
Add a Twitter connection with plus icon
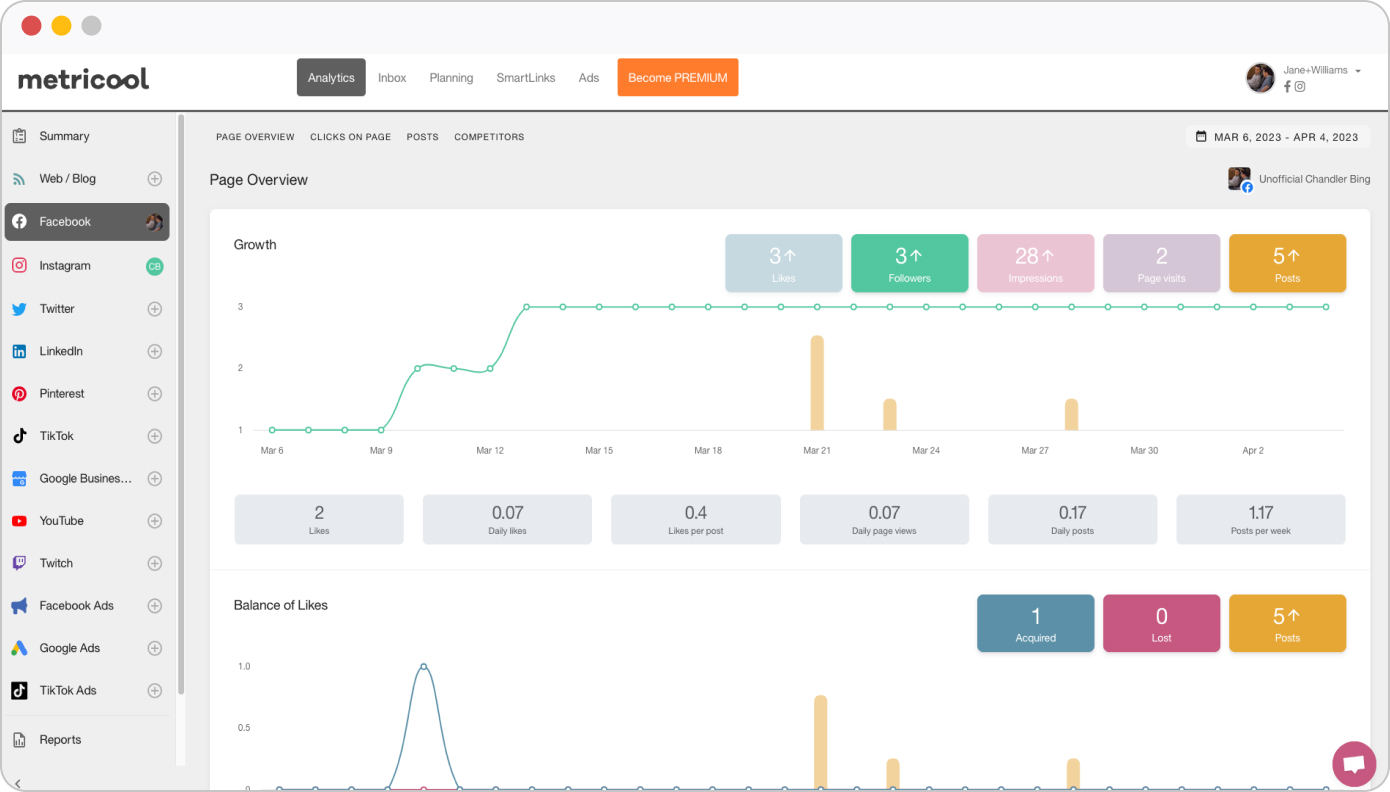(x=155, y=309)
